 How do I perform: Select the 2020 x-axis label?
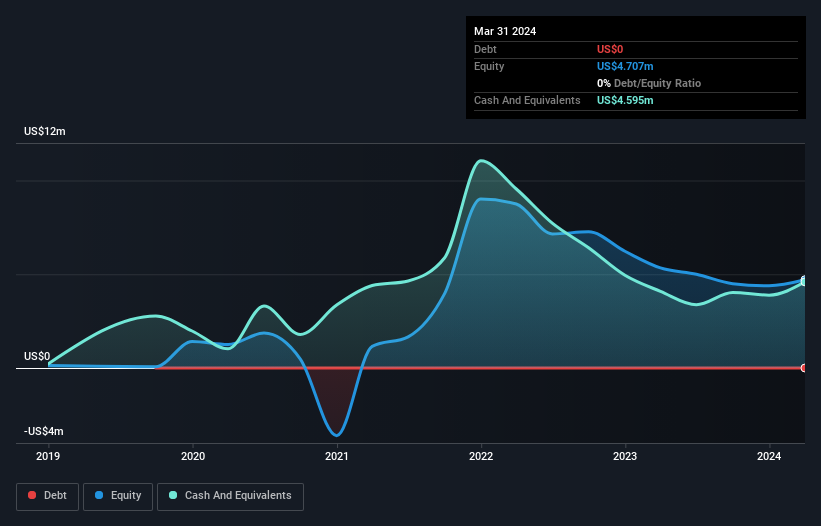pyautogui.click(x=193, y=456)
